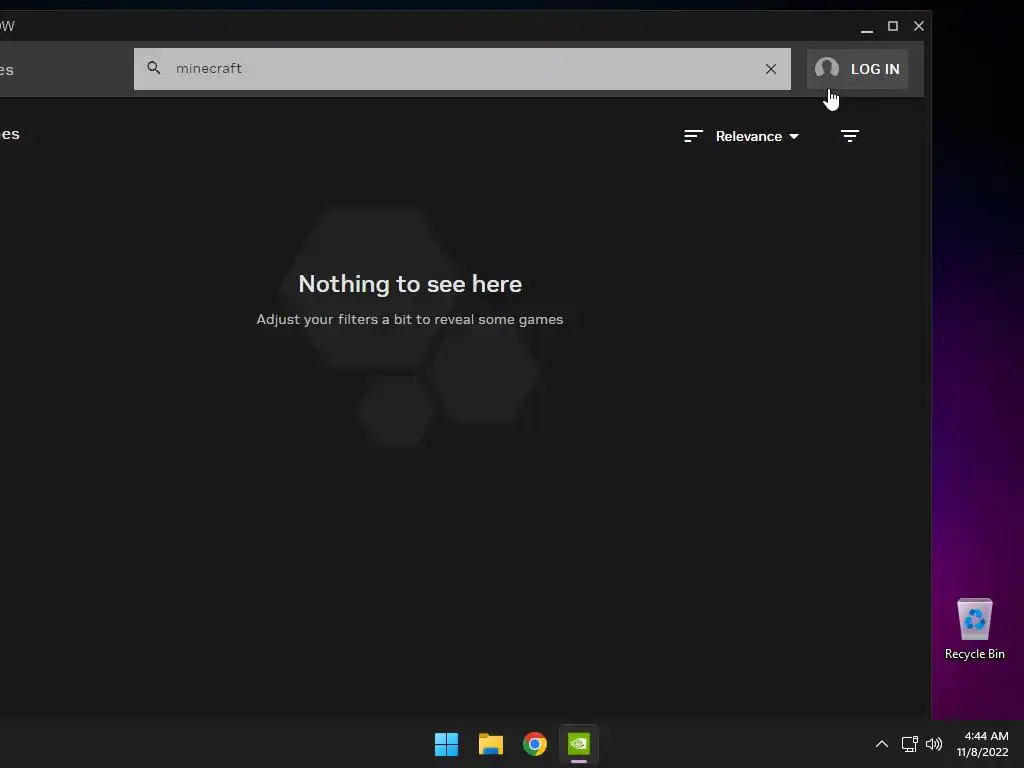This screenshot has width=1024, height=768.
Task: Click the search magnifier icon
Action: tap(153, 68)
